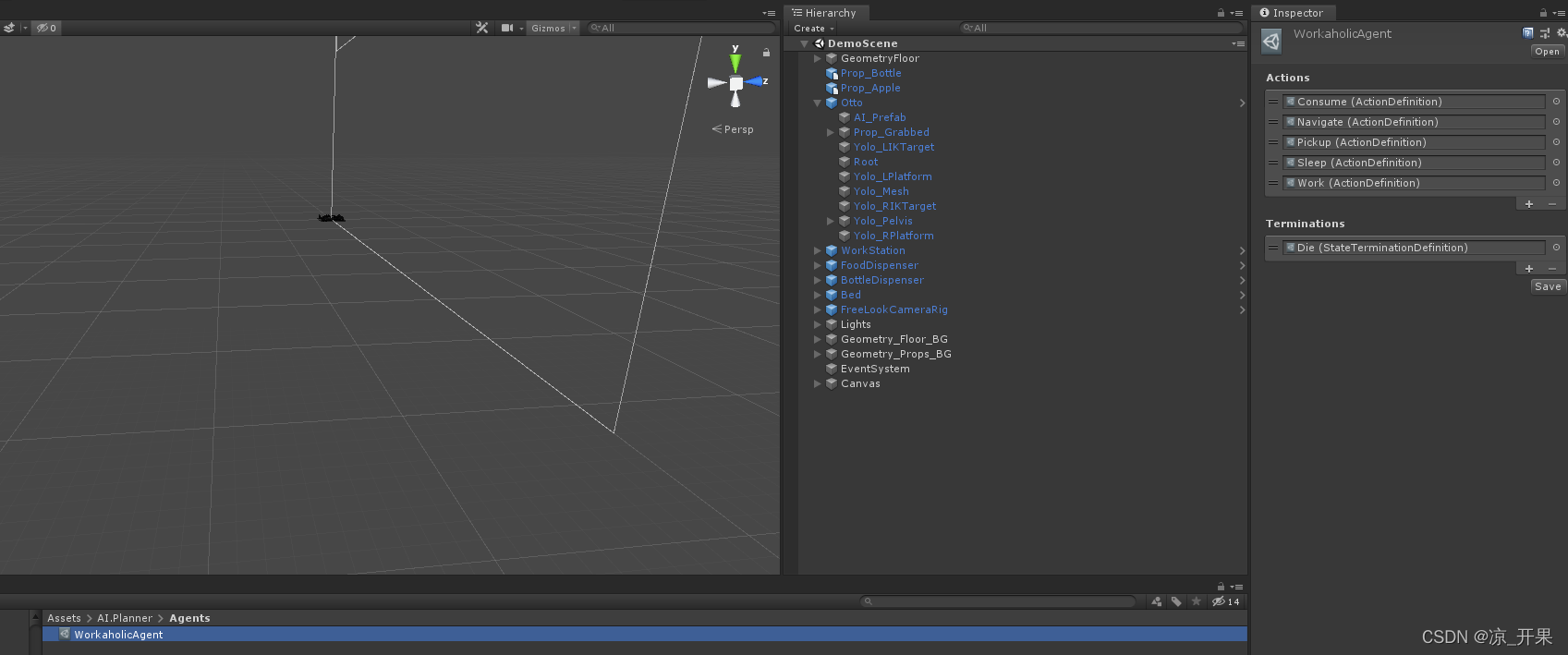Click the Hierarchy search field
Image resolution: width=1568 pixels, height=655 pixels.
pyautogui.click(x=1100, y=29)
